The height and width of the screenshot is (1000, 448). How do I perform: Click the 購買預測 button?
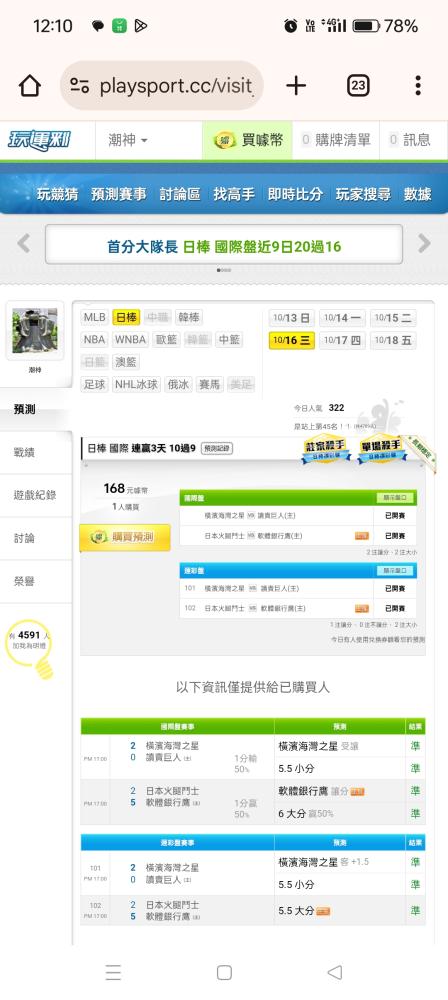125,538
